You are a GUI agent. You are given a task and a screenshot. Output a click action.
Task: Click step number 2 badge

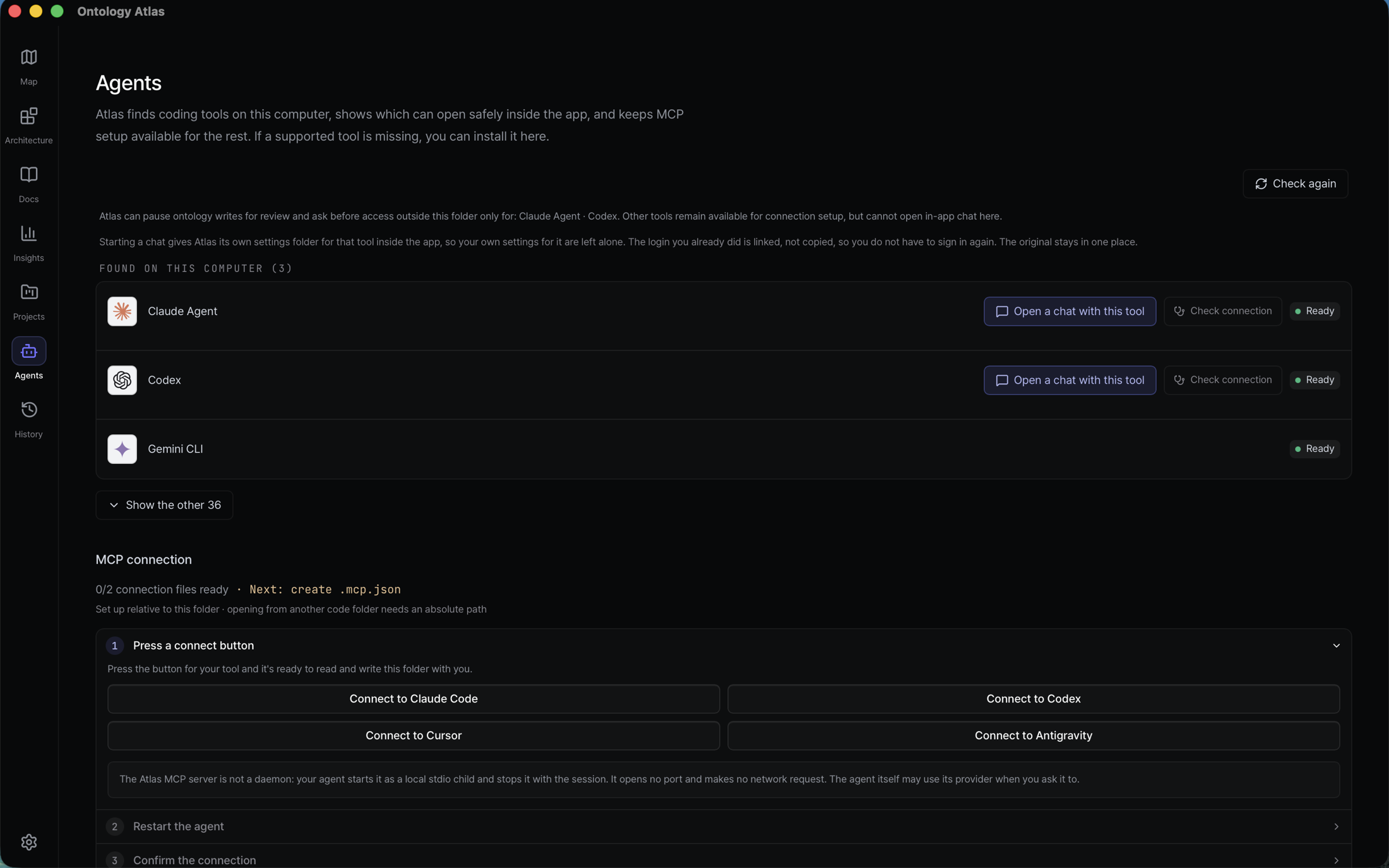pos(114,826)
